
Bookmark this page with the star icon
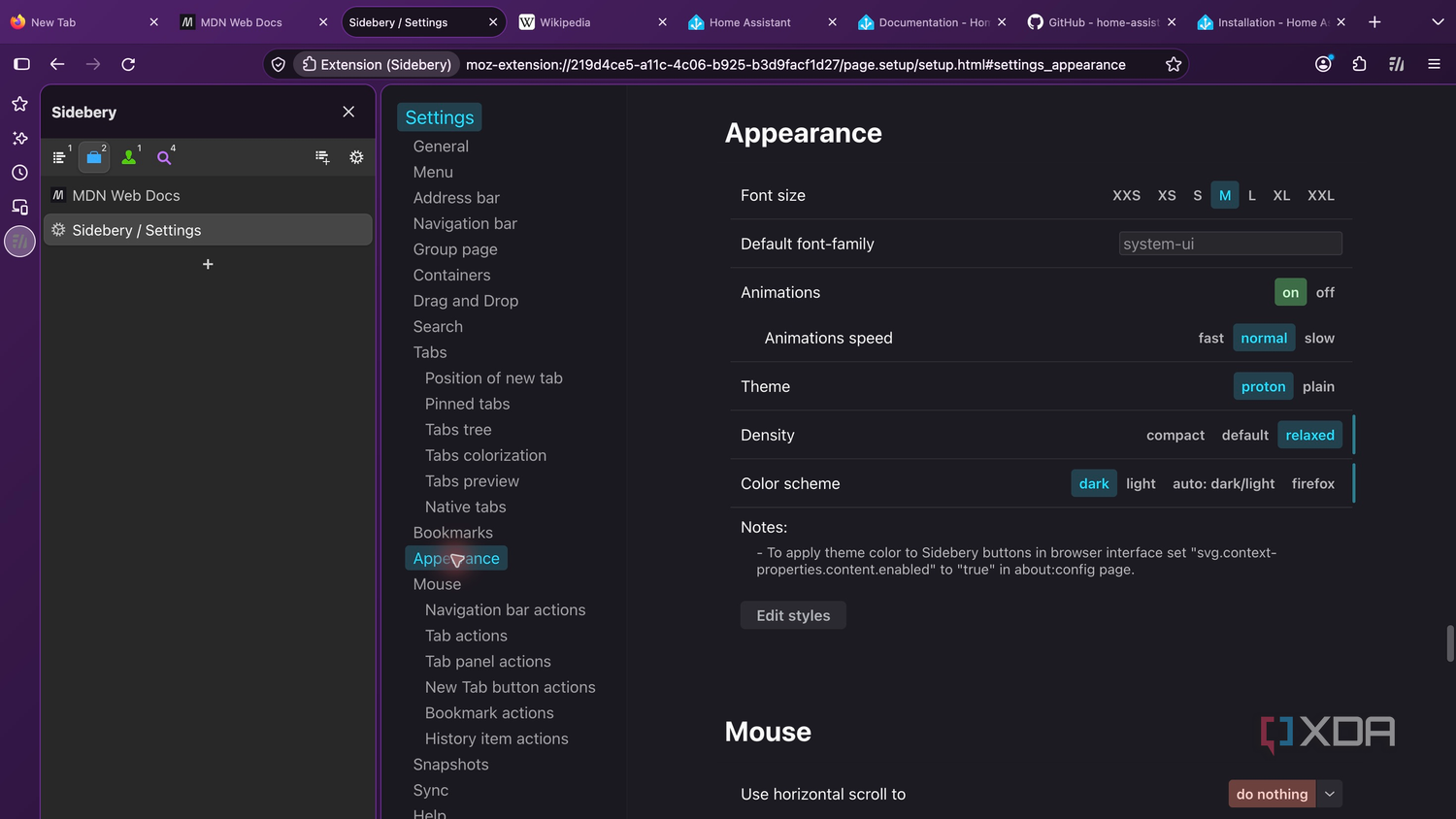click(1174, 64)
